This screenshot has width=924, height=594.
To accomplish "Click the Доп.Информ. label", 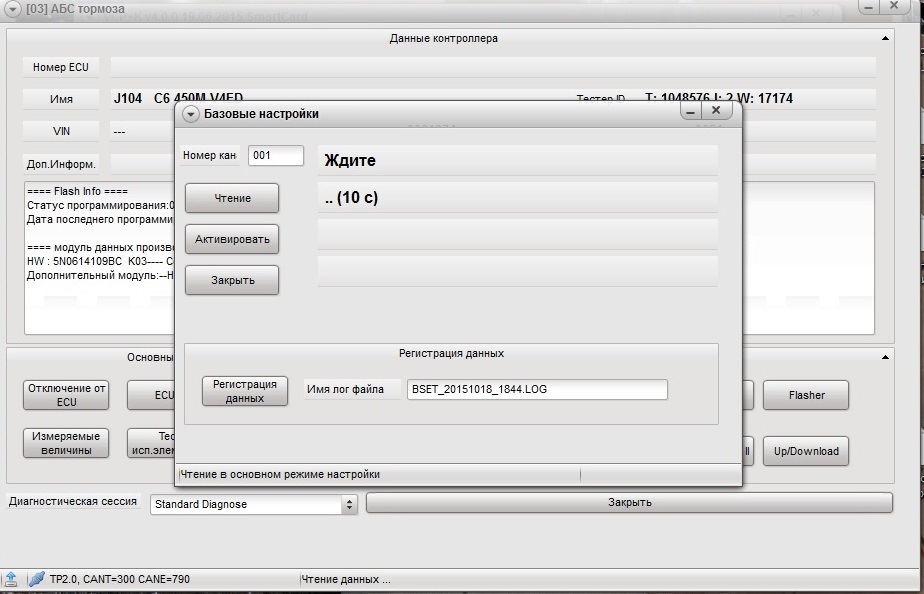I will click(x=61, y=164).
